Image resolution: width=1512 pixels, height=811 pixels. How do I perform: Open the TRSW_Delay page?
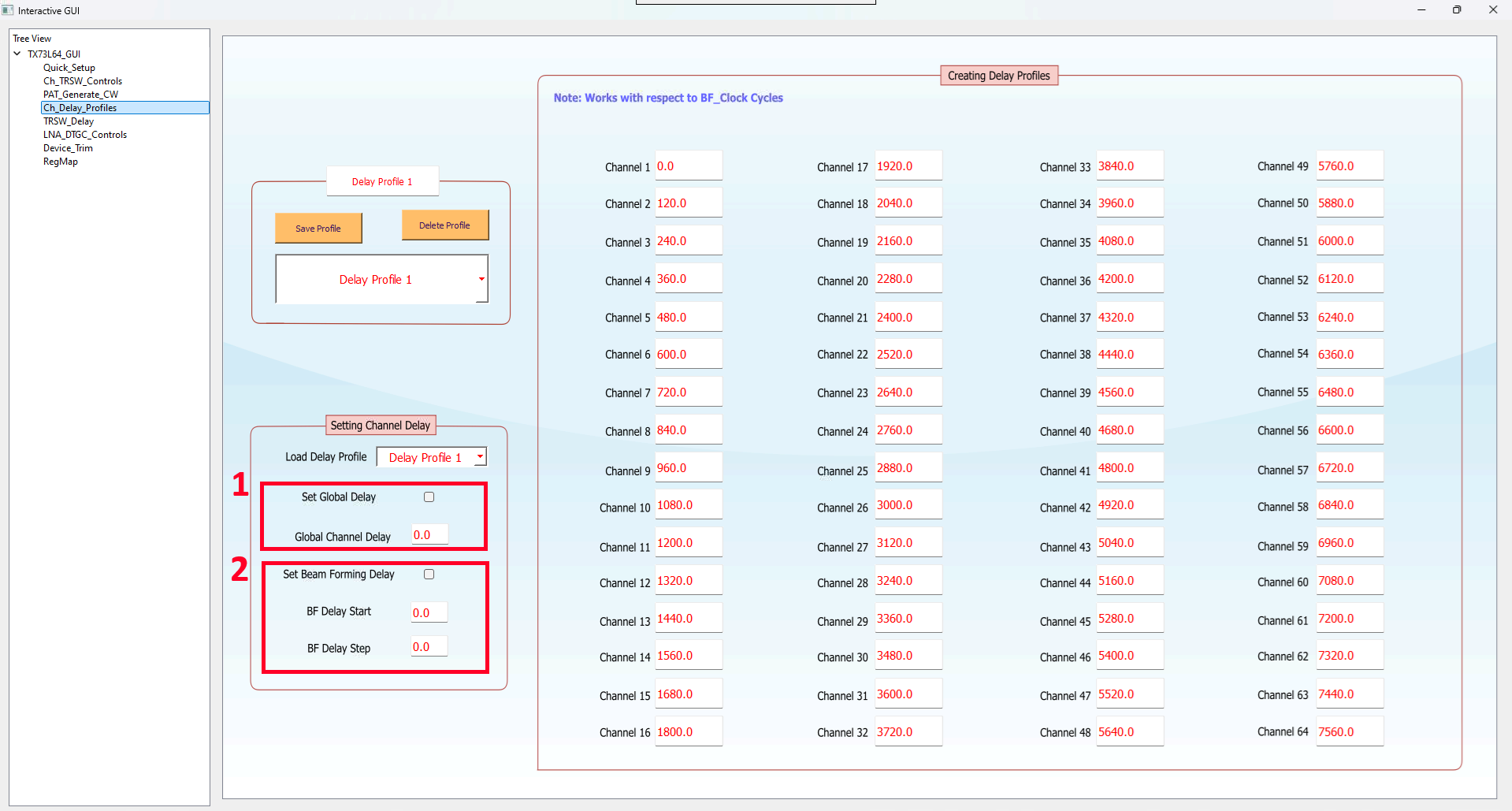(x=68, y=121)
